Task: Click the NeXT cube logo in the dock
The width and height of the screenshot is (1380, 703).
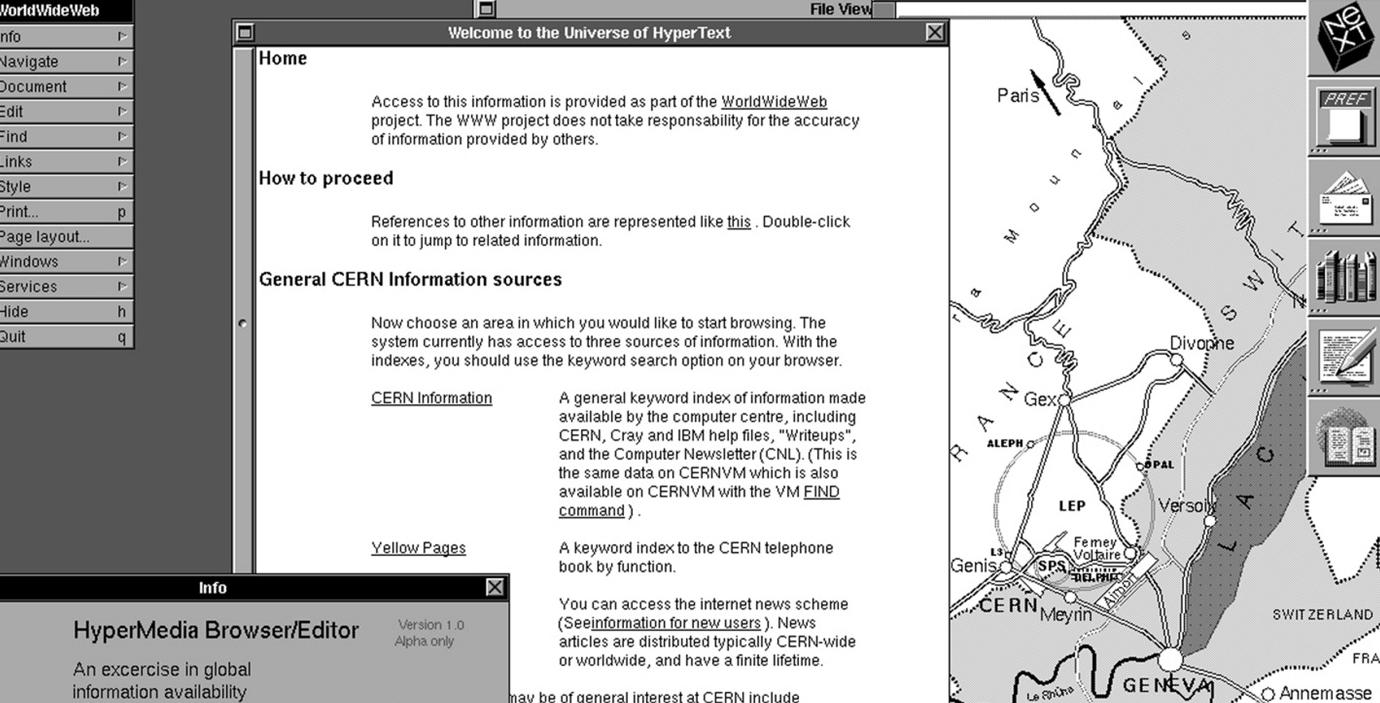Action: (1344, 37)
